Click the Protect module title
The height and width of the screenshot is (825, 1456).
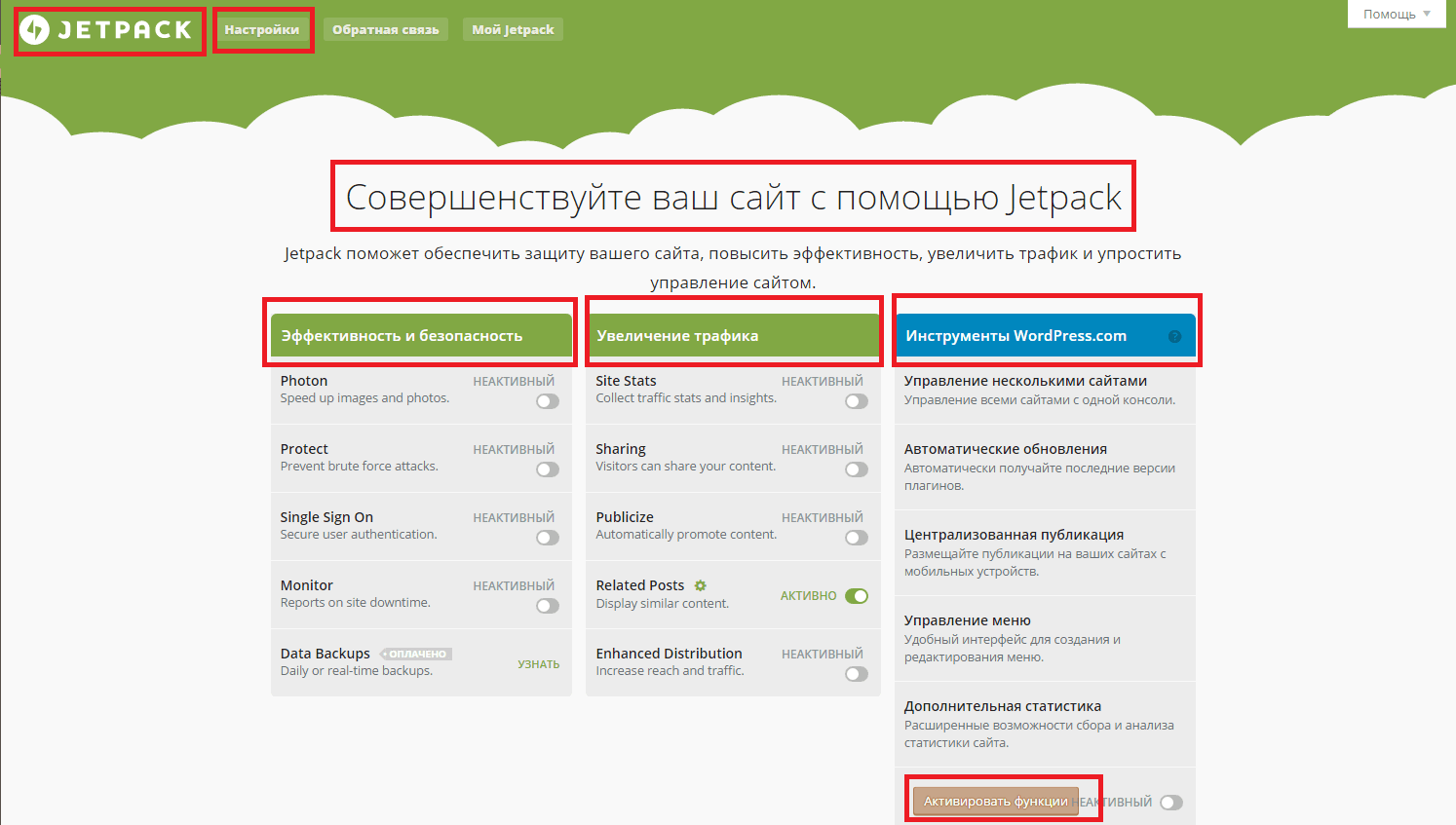(x=304, y=449)
